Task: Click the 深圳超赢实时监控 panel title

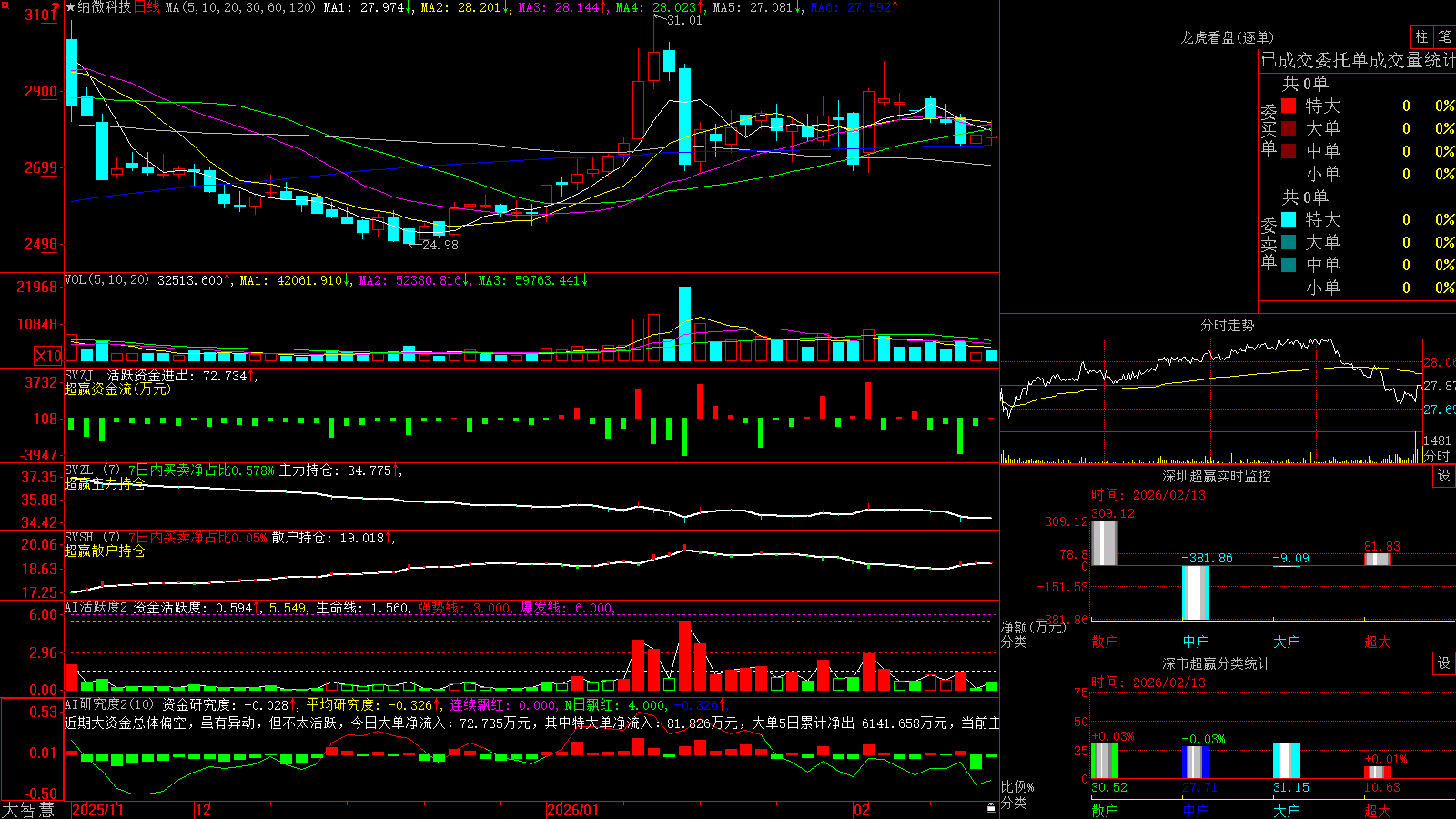Action: click(x=1216, y=476)
